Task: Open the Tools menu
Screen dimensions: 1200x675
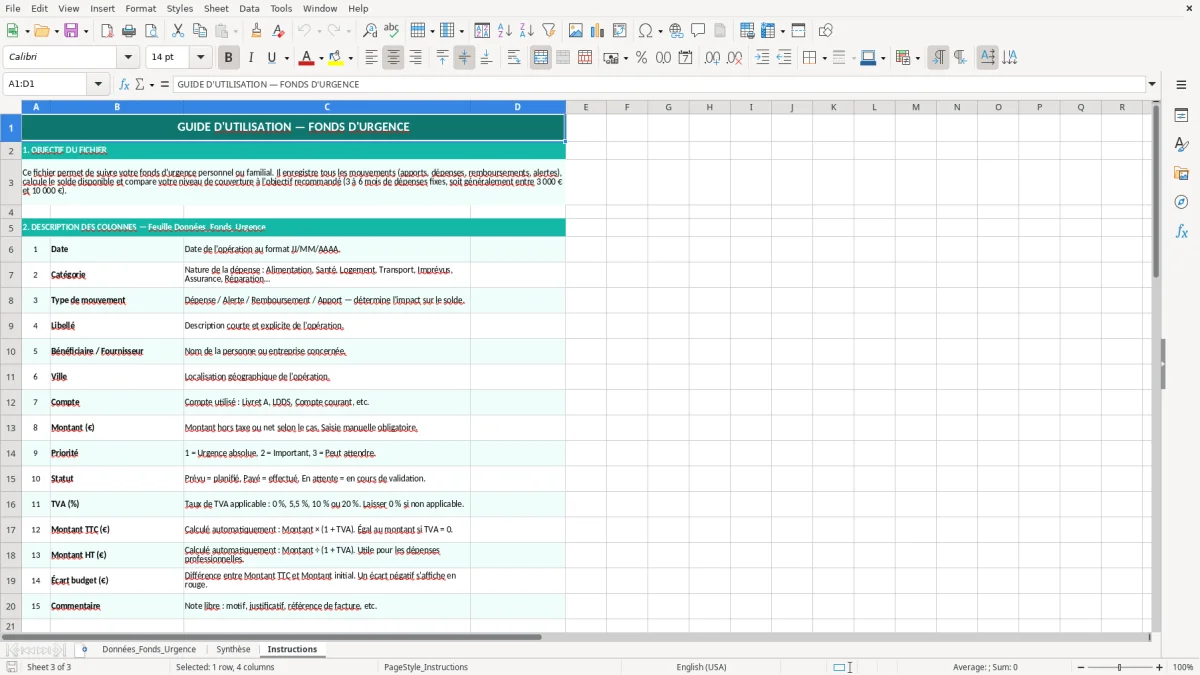Action: tap(281, 8)
